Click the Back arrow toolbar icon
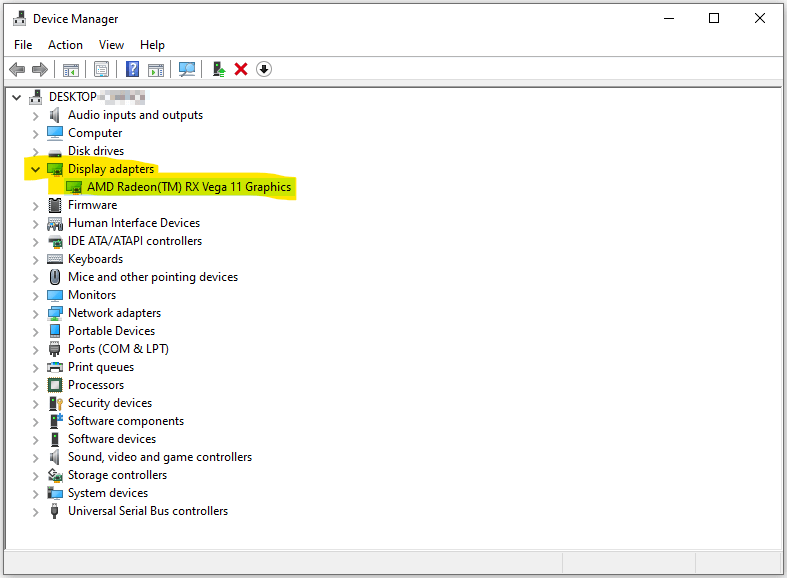This screenshot has height=578, width=787. click(18, 69)
